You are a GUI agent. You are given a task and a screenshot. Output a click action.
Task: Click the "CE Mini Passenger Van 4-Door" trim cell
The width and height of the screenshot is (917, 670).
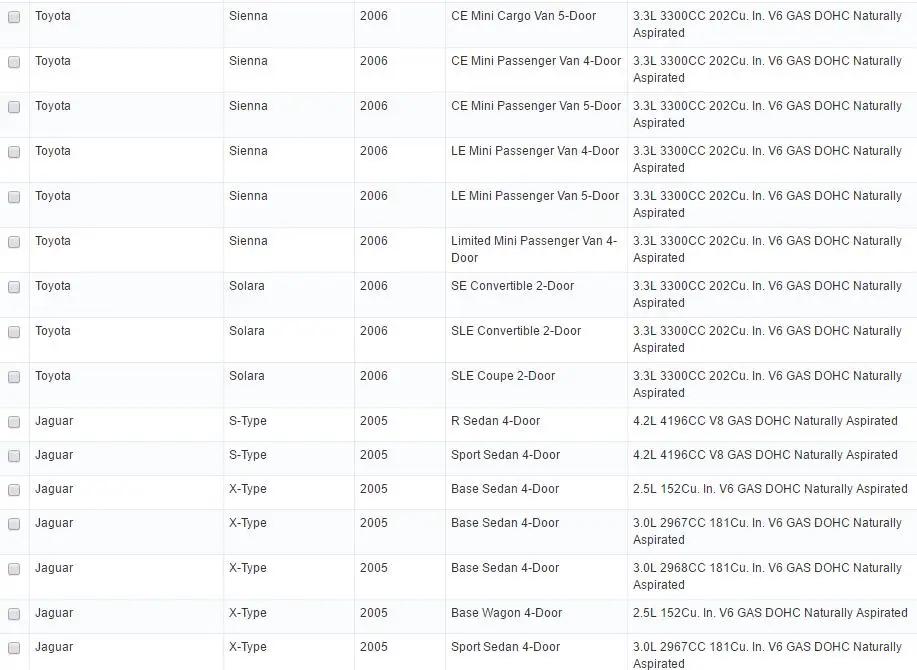point(536,70)
